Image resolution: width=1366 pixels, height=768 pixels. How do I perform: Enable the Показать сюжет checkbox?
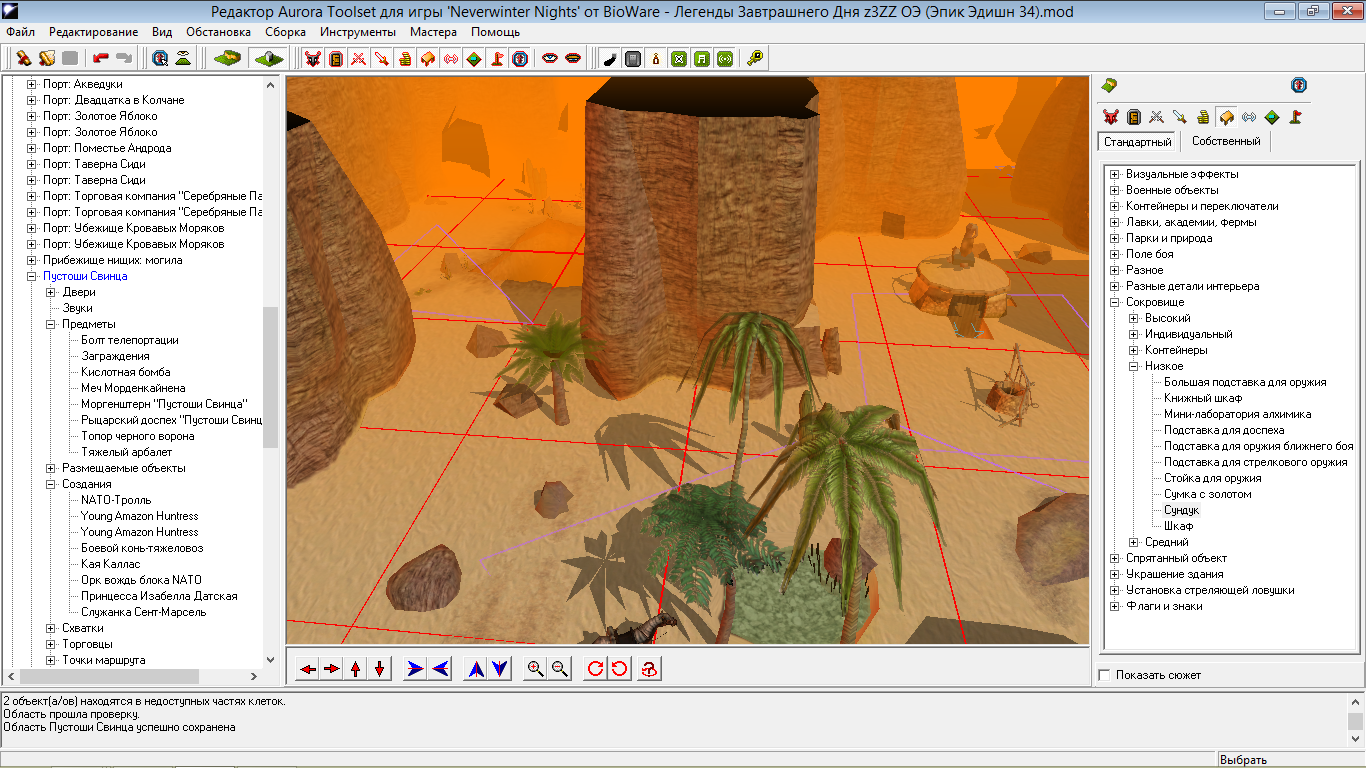click(1104, 675)
